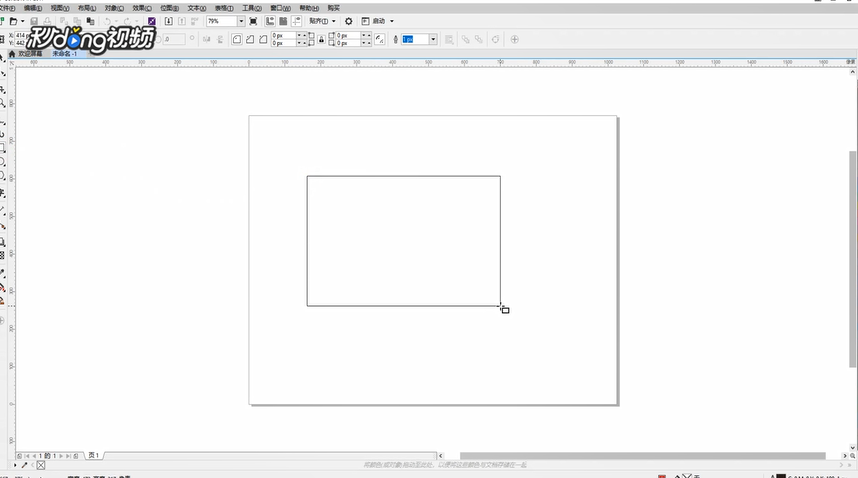Screen dimensions: 858x478
Task: Switch to the Welcome Screen tab
Action: 30,54
